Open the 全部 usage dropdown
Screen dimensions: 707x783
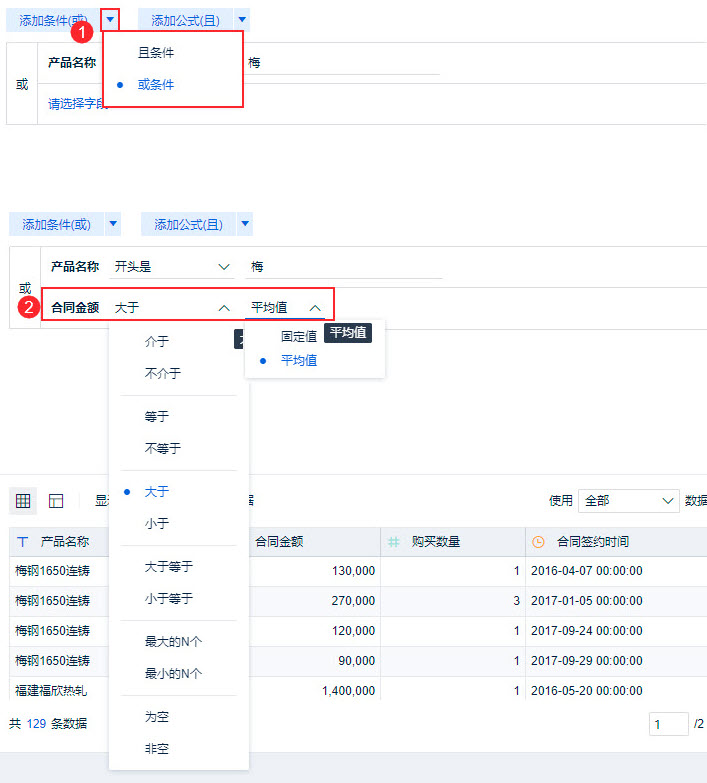(x=629, y=501)
